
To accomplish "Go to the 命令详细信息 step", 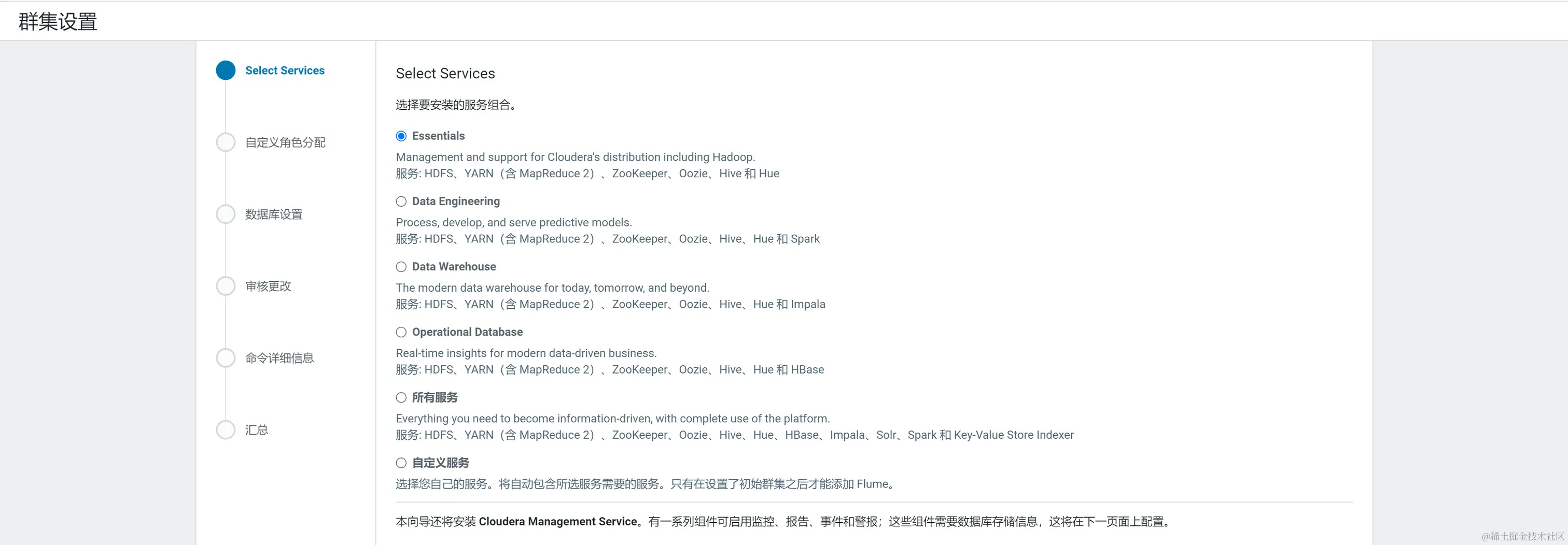I will tap(279, 357).
